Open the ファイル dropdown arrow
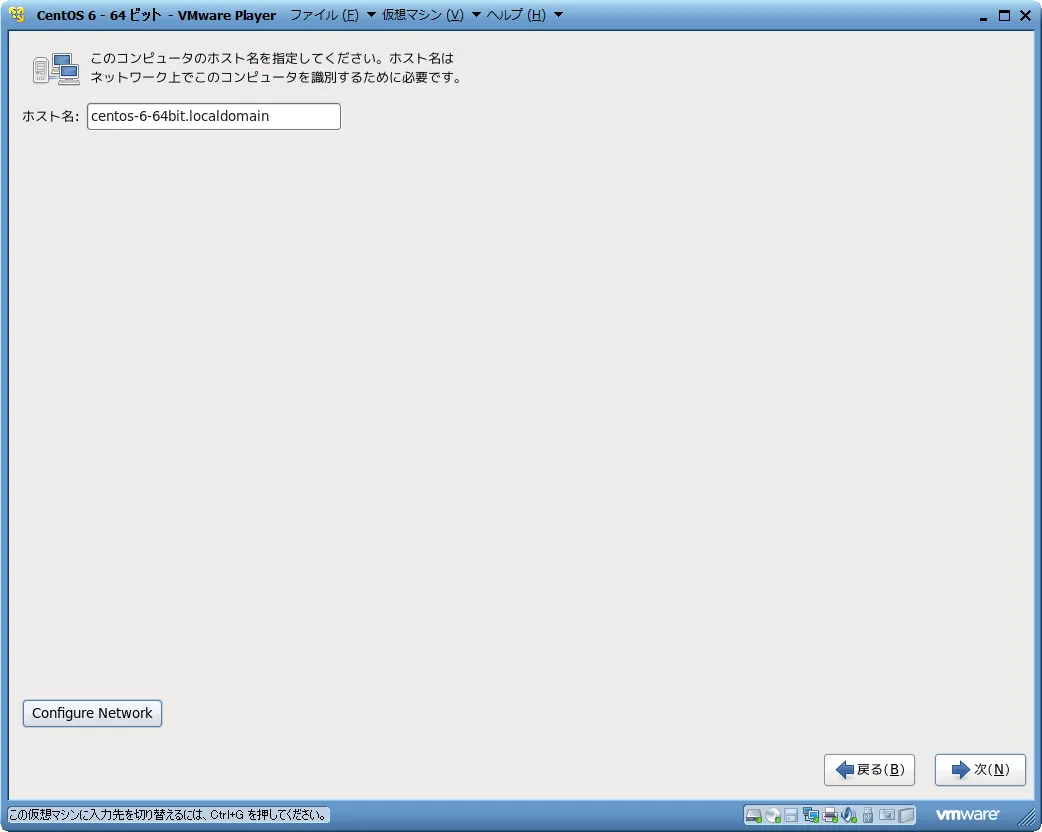The image size is (1042, 832). [369, 15]
